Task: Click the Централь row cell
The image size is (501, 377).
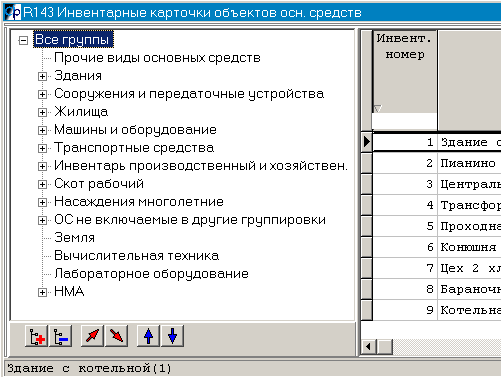Action: point(470,184)
